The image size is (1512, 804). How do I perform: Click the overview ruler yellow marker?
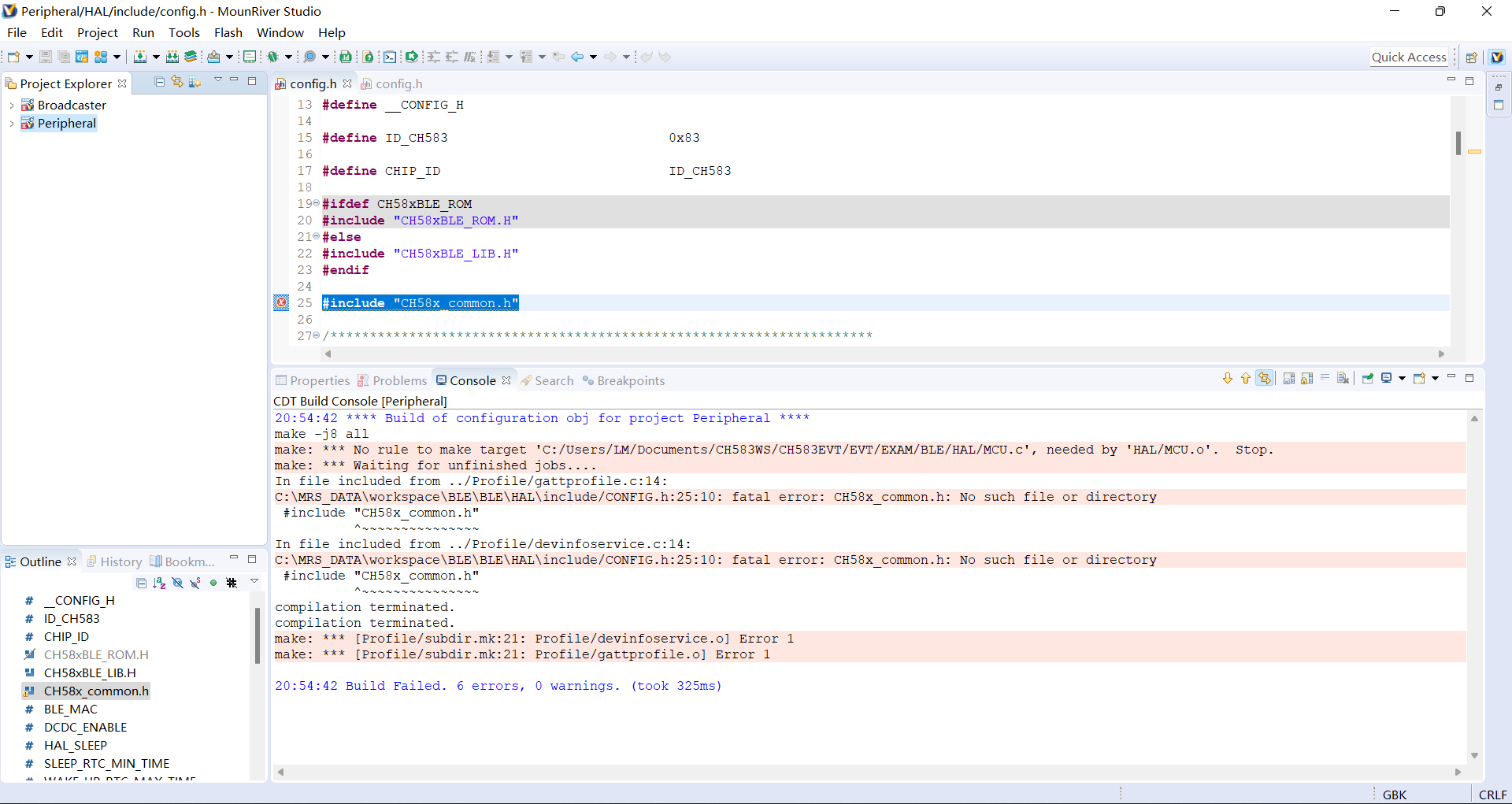coord(1474,151)
